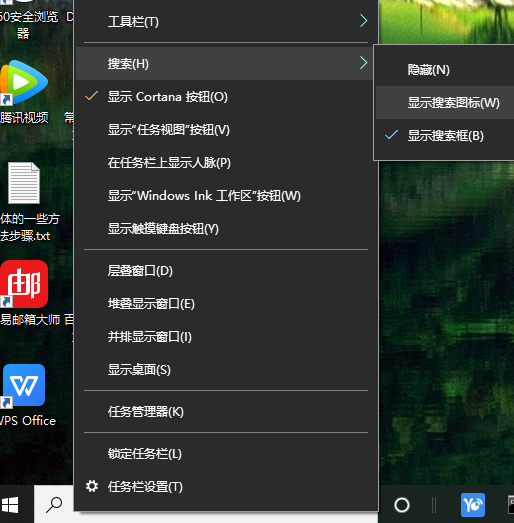Choose 隐藏(N) to hide search
The width and height of the screenshot is (514, 523).
pos(444,70)
